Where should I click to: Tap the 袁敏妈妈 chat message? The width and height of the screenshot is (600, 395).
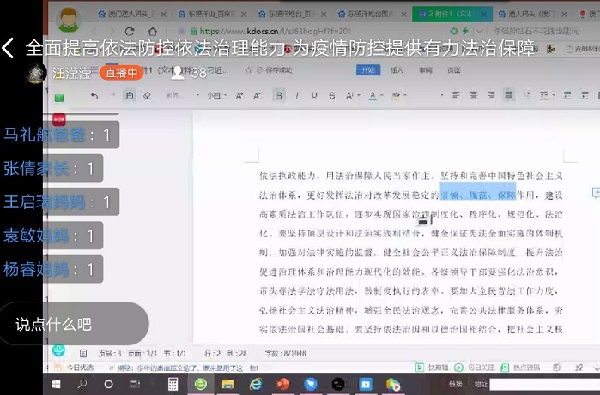click(52, 235)
